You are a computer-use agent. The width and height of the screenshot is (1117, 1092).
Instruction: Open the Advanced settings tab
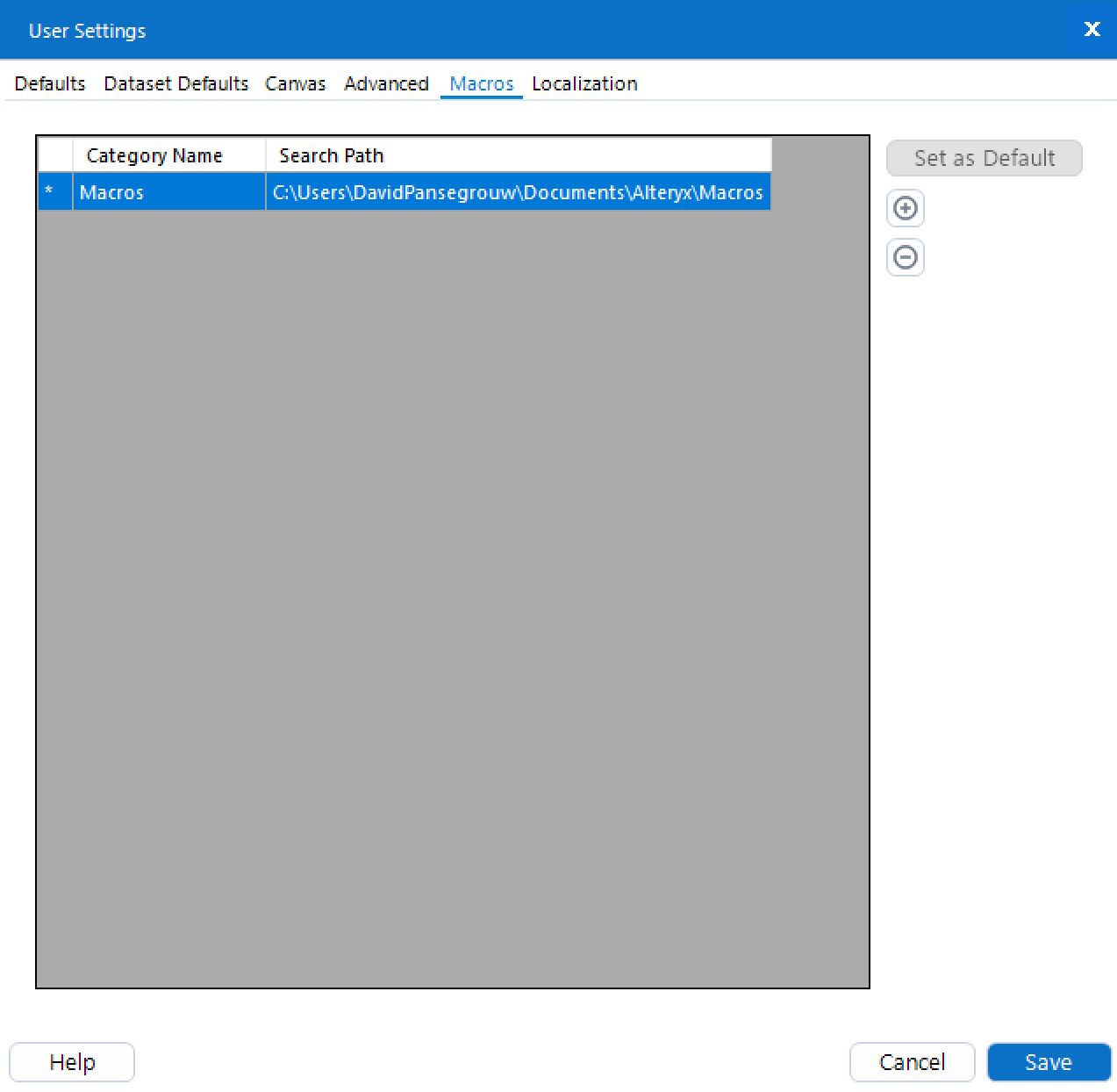386,83
